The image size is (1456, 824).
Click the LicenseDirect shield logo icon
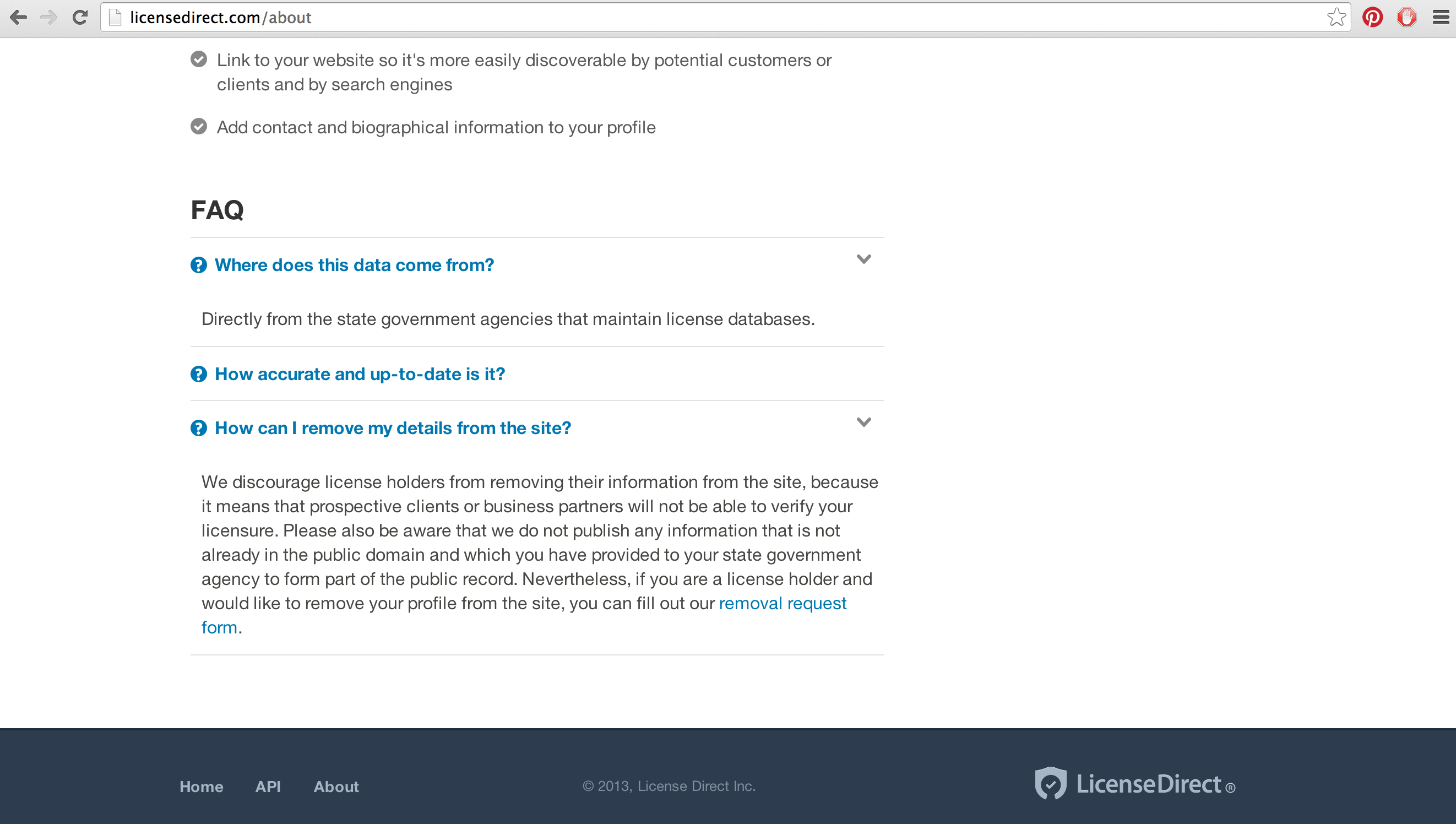1050,785
